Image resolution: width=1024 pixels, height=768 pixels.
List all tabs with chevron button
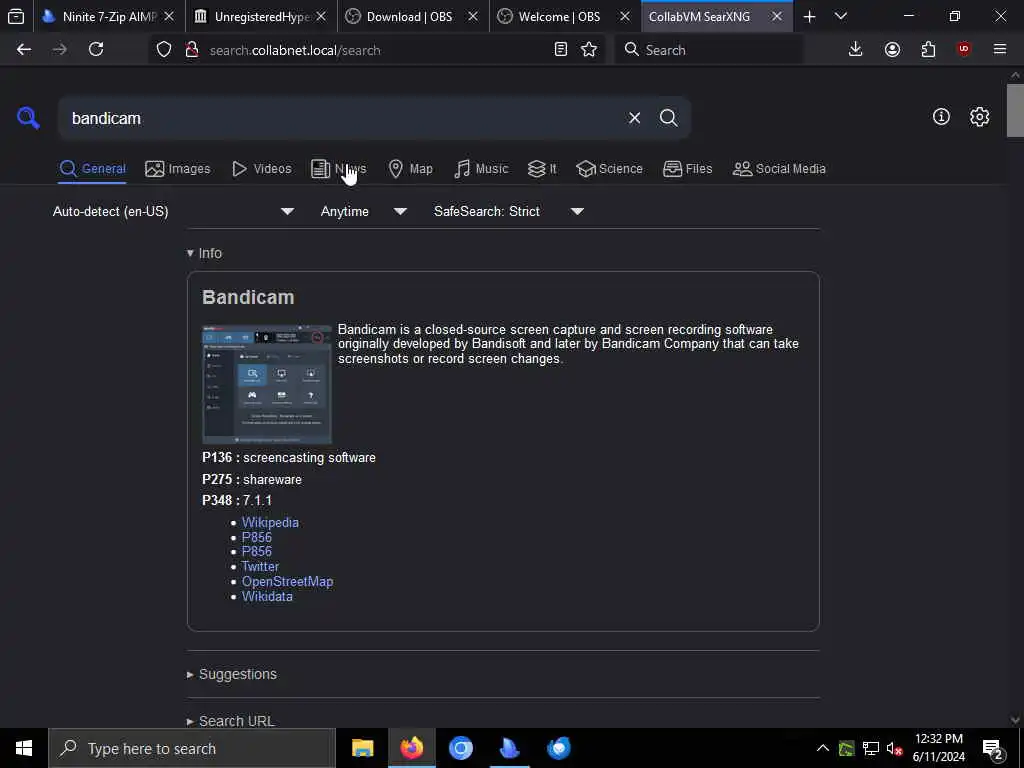click(x=841, y=16)
